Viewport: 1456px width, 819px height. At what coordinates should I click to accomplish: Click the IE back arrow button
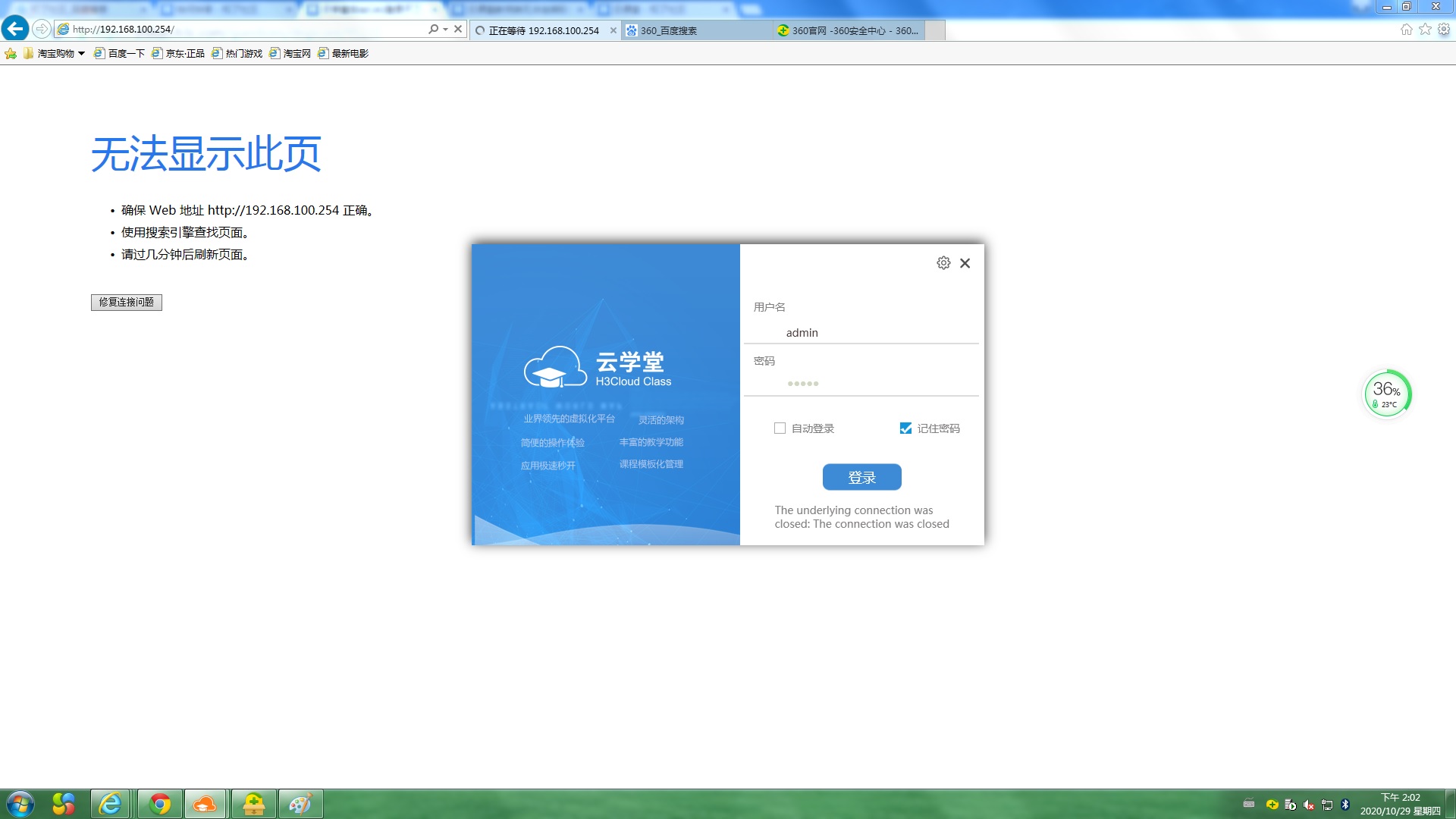pos(15,29)
